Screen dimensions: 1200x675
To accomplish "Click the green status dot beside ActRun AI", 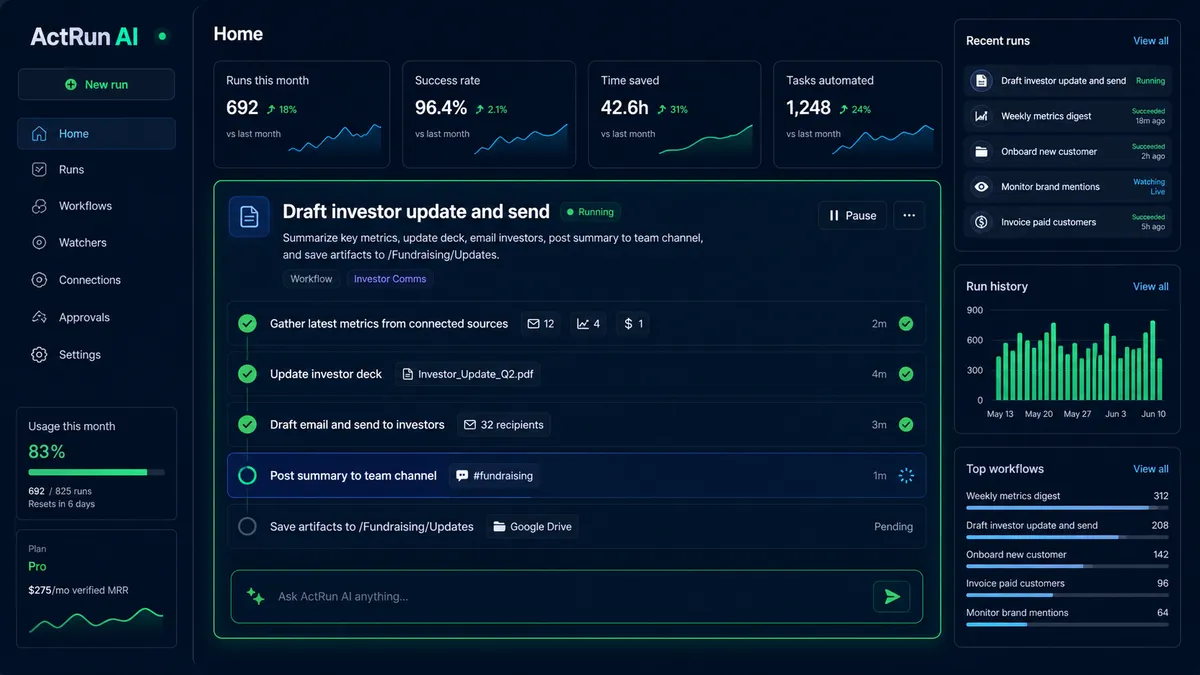I will 162,36.
